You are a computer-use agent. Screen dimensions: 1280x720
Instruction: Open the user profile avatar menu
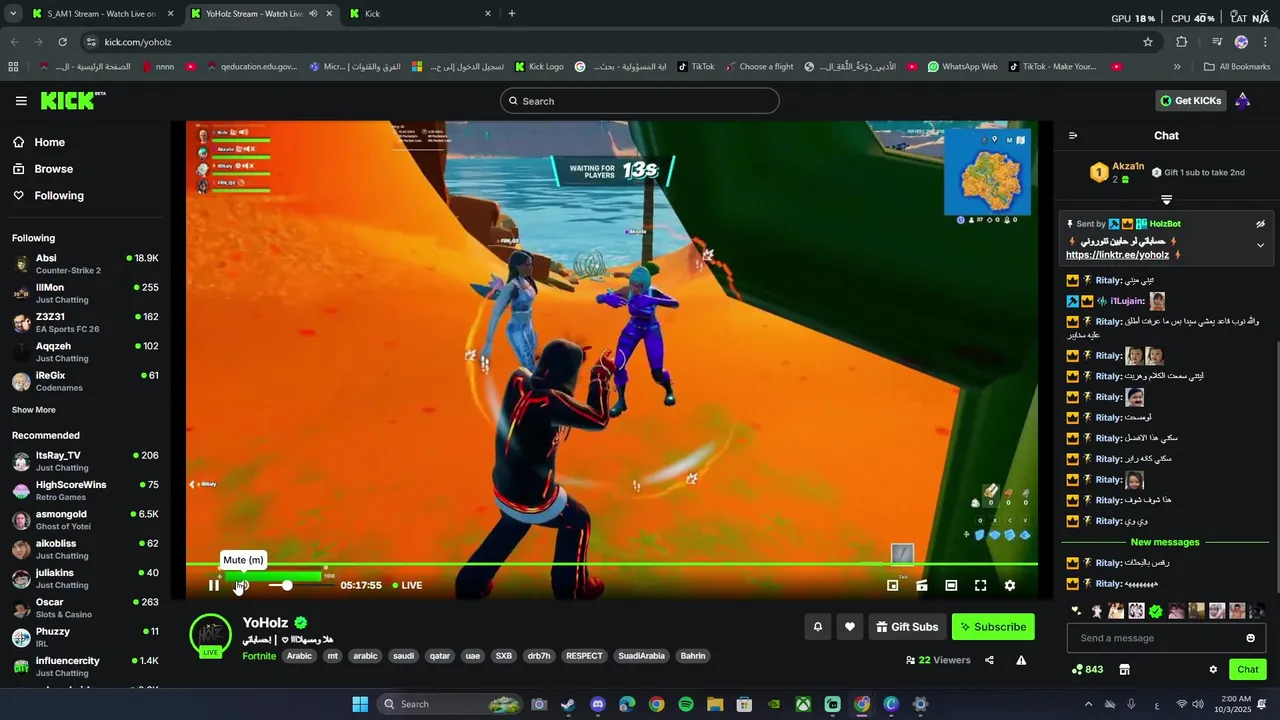[1243, 100]
